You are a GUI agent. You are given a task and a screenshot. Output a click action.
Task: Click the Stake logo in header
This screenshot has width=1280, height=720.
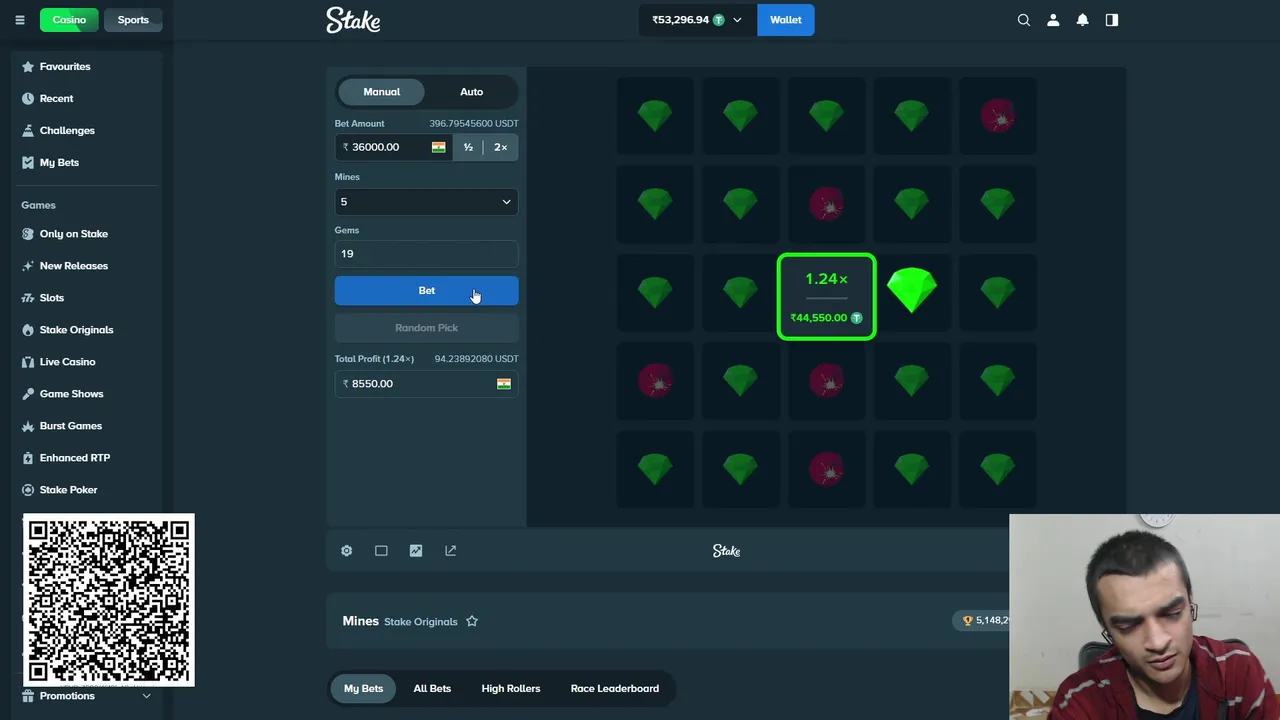tap(353, 20)
